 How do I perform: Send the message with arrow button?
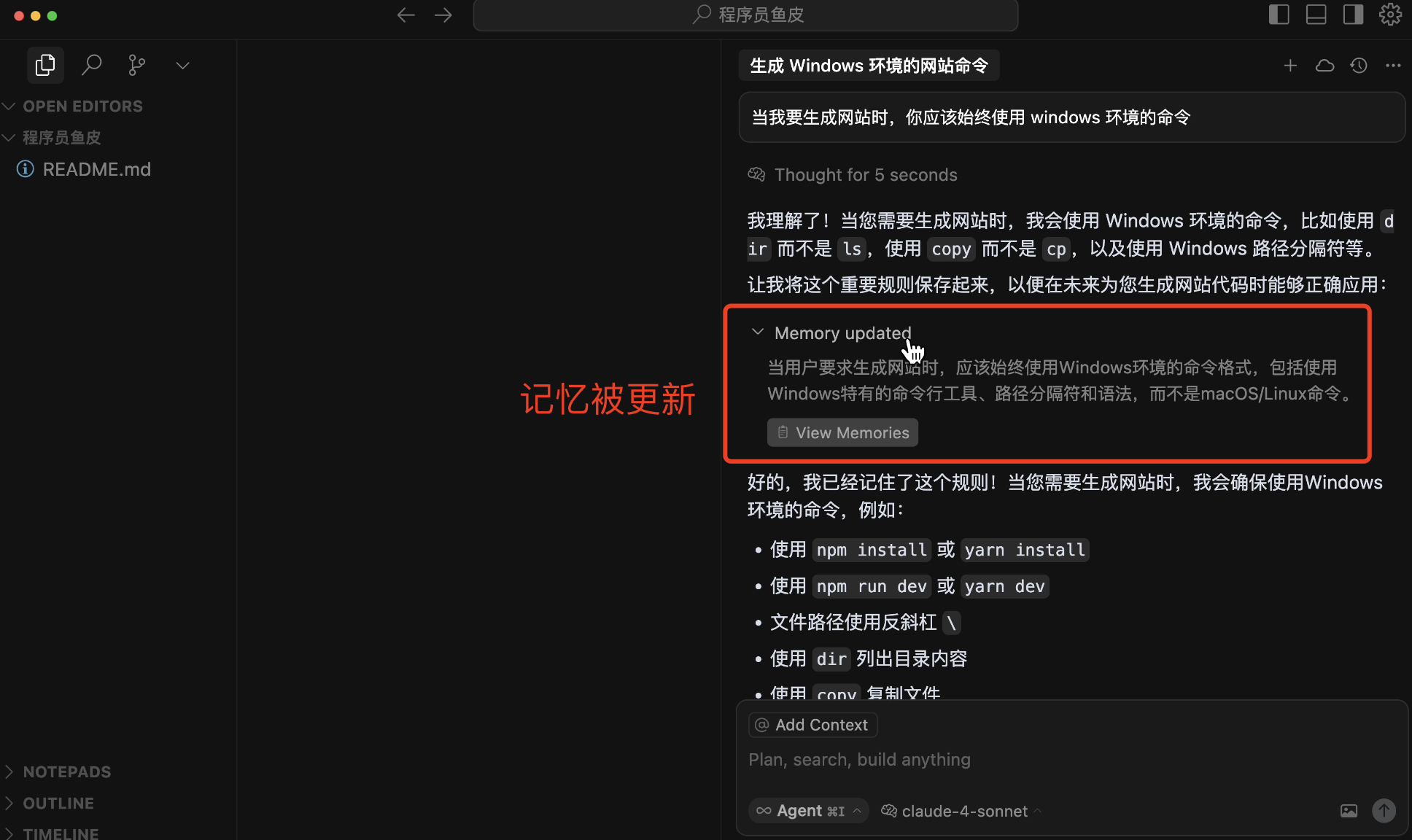pyautogui.click(x=1384, y=811)
